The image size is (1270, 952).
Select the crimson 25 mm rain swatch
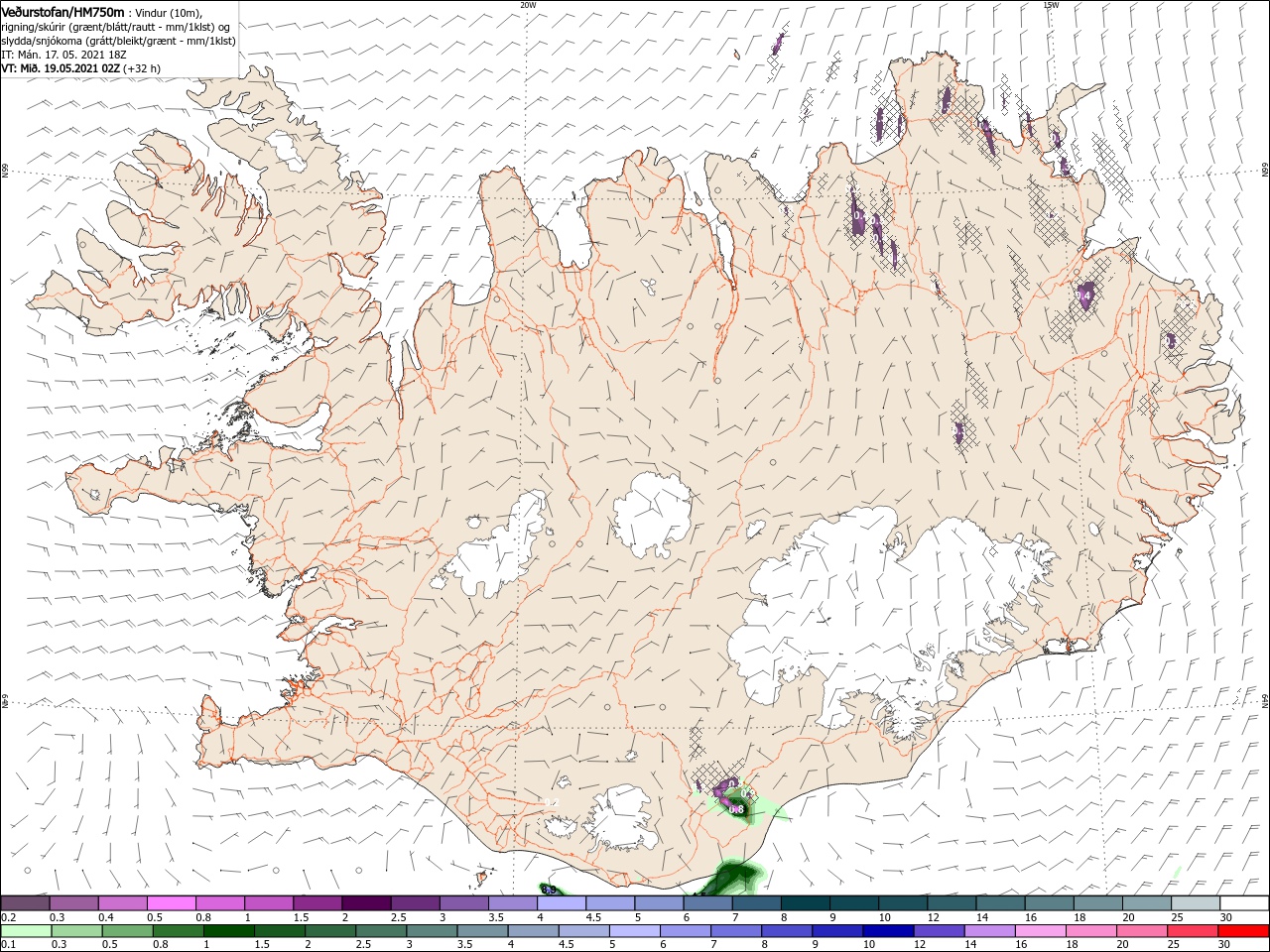coord(1191,931)
